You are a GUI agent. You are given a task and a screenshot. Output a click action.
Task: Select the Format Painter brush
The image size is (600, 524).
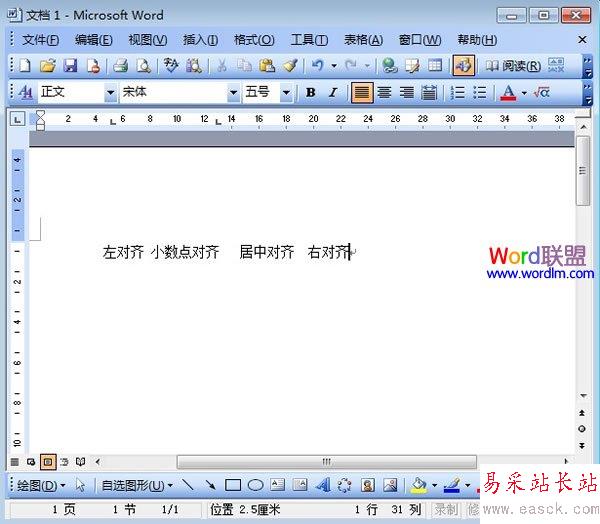(290, 66)
